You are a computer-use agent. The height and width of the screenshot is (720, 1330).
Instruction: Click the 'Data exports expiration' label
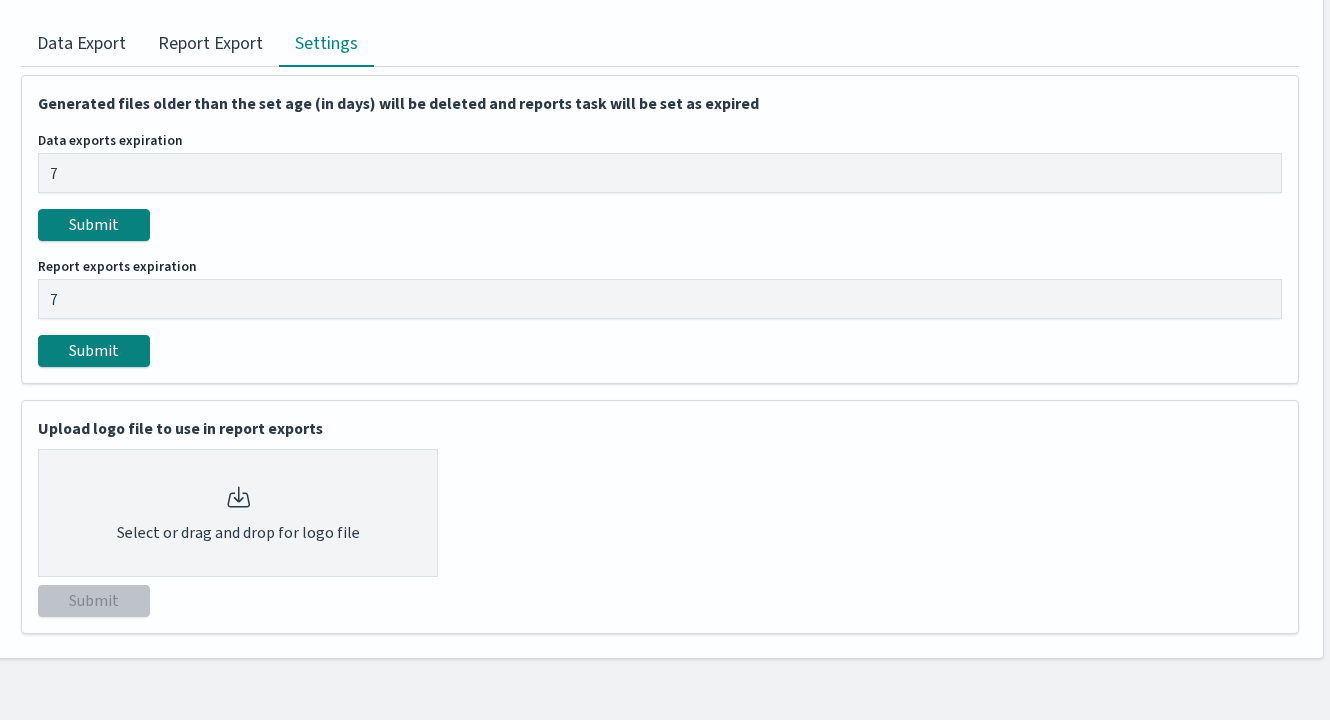click(x=110, y=140)
